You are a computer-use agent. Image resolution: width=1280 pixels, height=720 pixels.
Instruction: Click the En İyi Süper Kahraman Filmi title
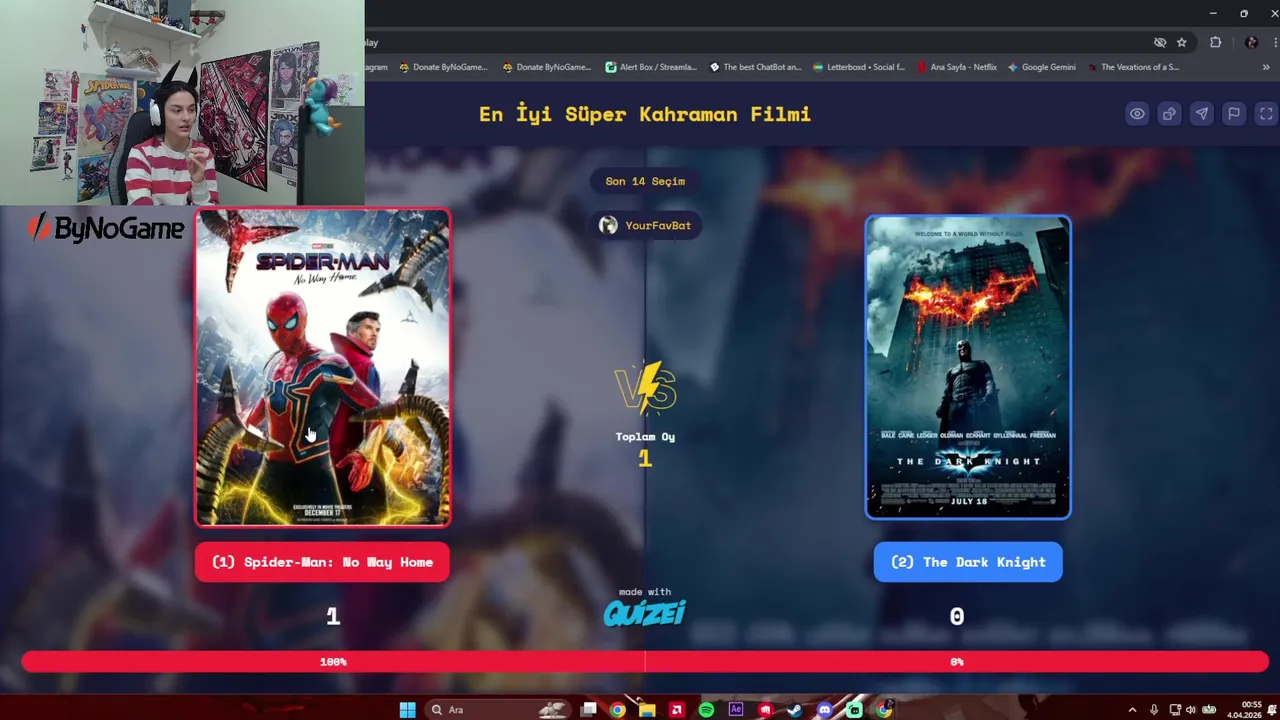click(x=645, y=114)
